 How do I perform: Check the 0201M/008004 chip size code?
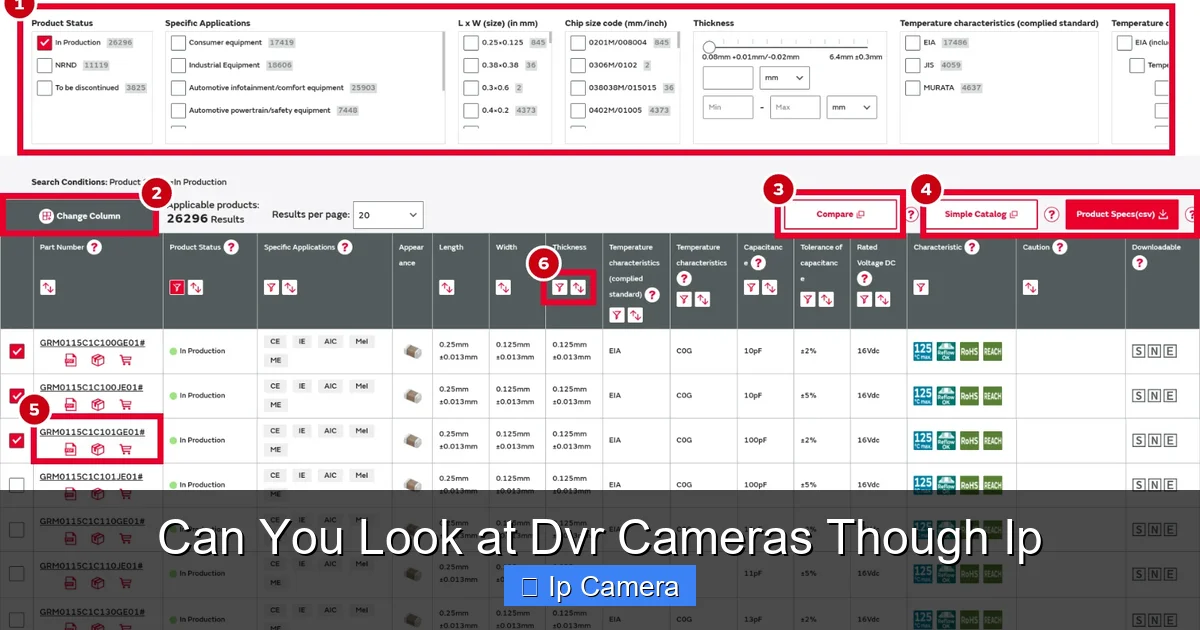578,43
